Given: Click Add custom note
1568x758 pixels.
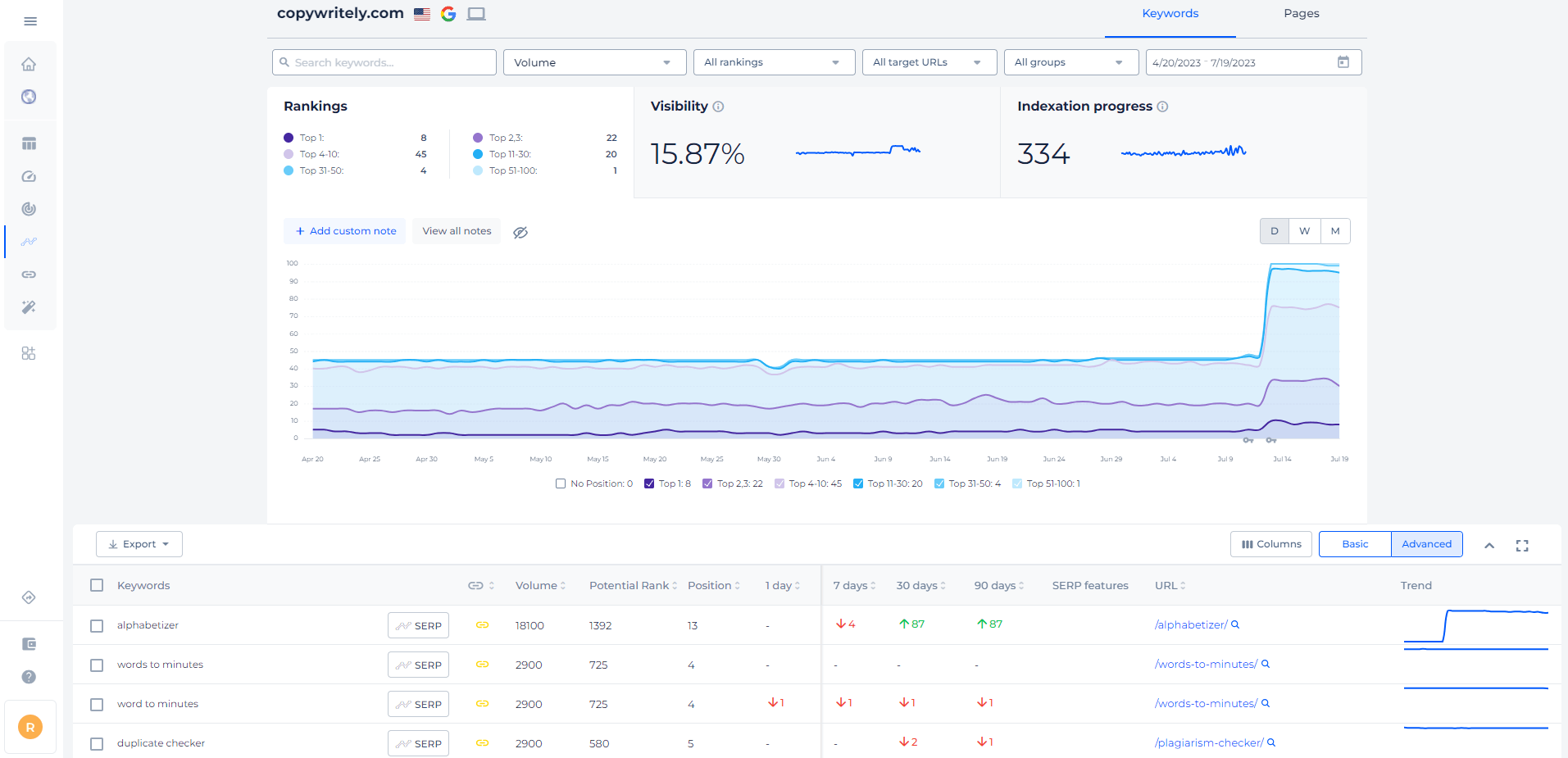Looking at the screenshot, I should (x=345, y=231).
